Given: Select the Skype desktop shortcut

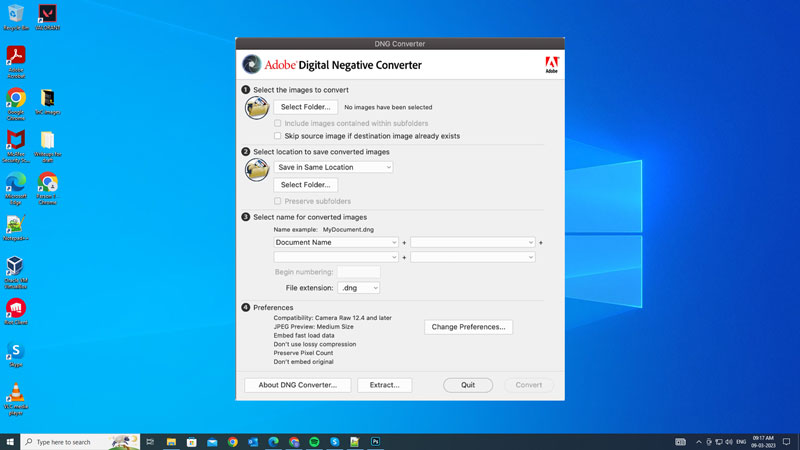Looking at the screenshot, I should 16,354.
